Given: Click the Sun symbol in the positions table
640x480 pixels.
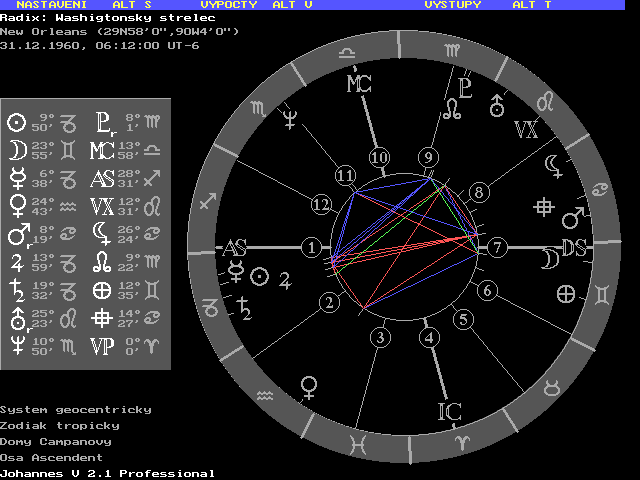Looking at the screenshot, I should 17,123.
